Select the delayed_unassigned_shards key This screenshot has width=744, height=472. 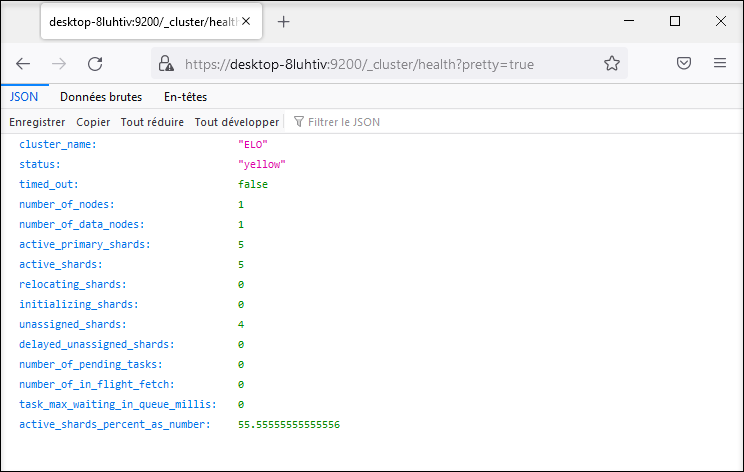point(97,344)
